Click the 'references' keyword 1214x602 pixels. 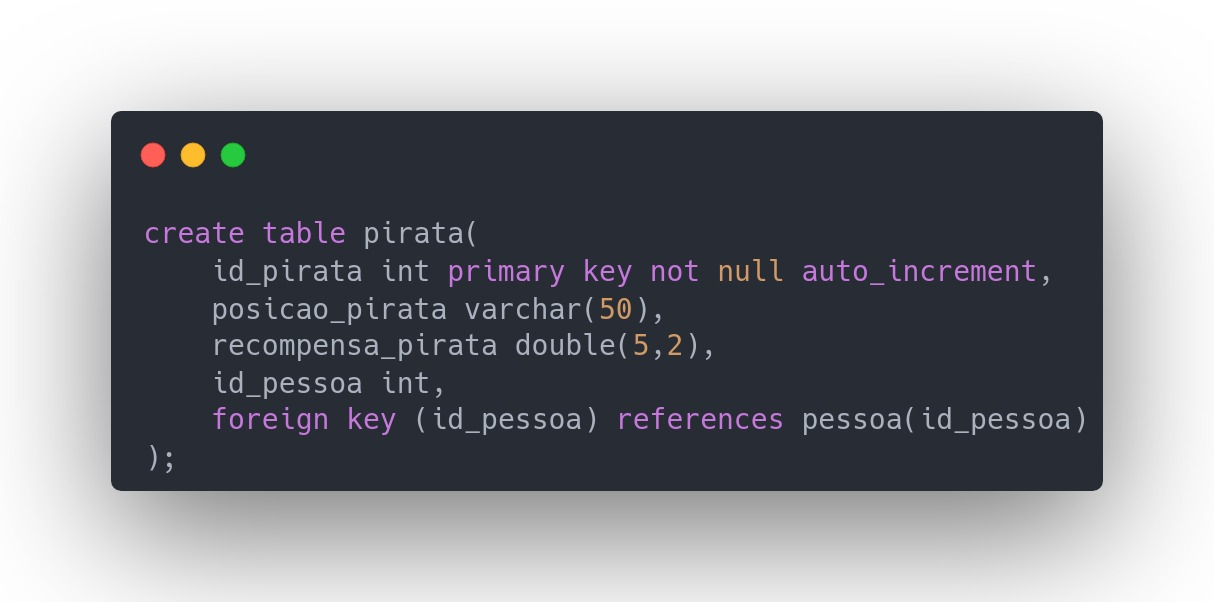click(x=700, y=420)
